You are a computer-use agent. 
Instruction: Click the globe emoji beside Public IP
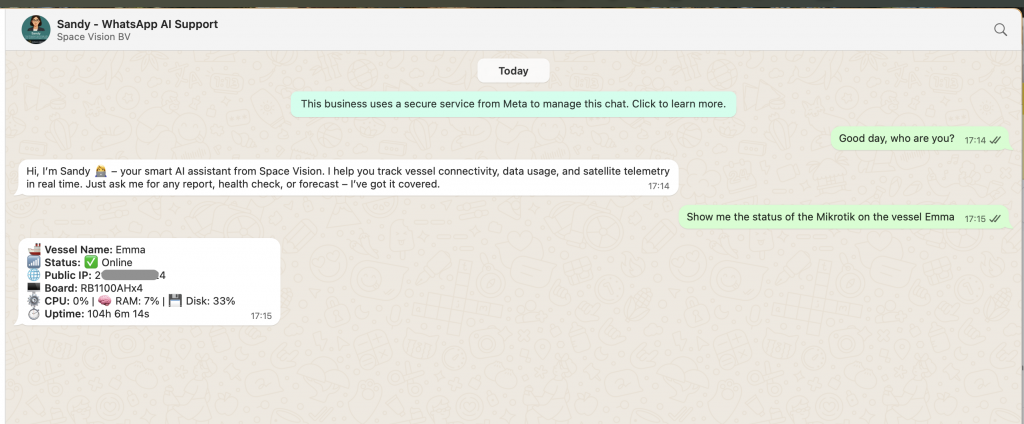coord(34,275)
